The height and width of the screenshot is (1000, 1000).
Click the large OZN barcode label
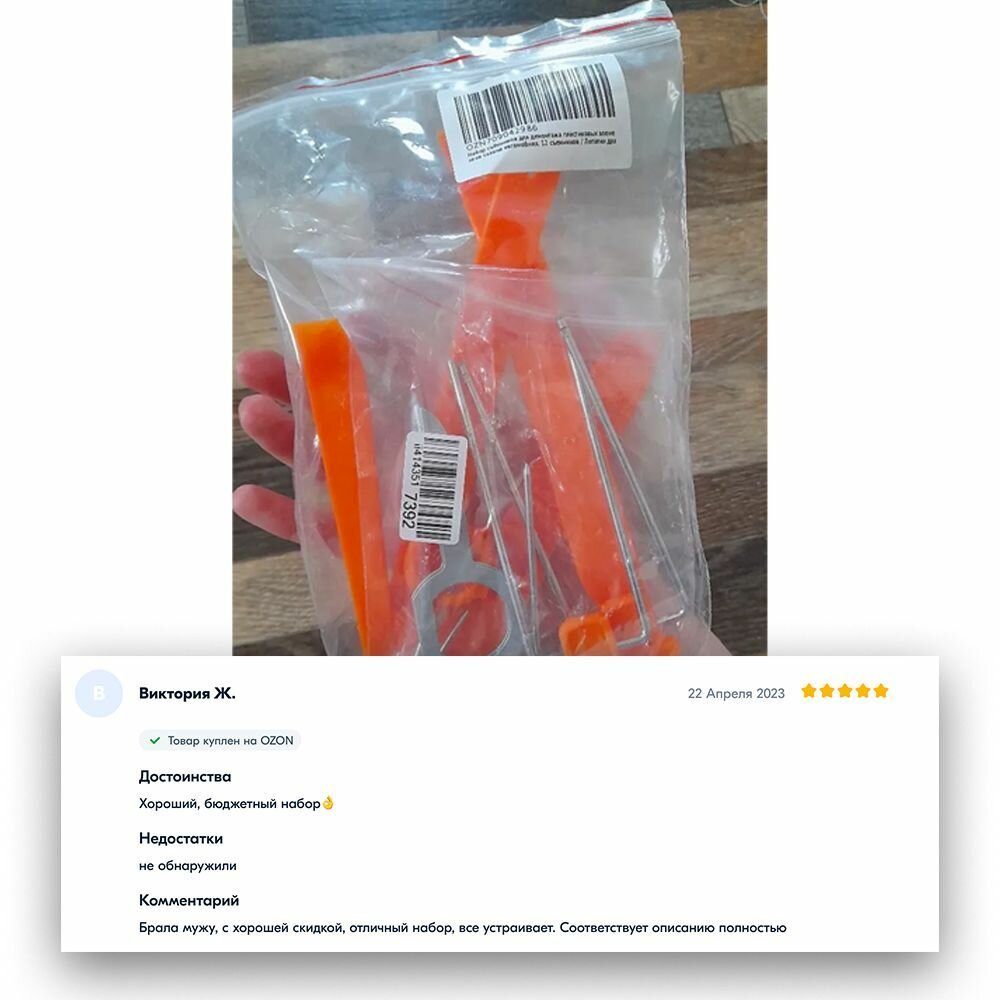[x=534, y=117]
